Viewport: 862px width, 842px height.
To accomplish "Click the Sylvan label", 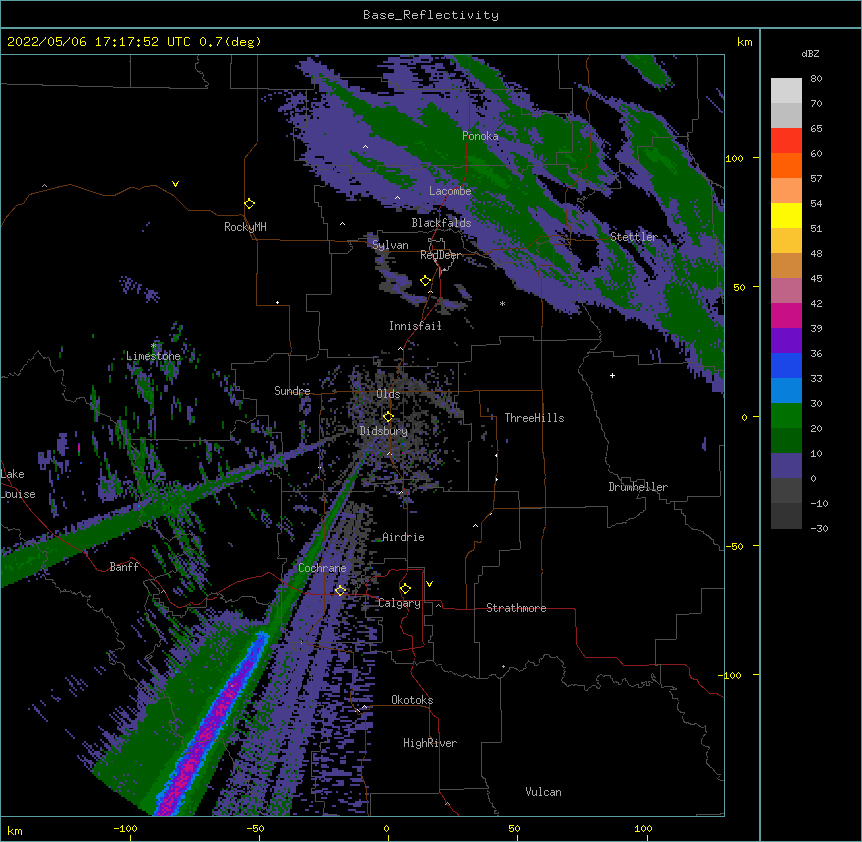I will (390, 245).
